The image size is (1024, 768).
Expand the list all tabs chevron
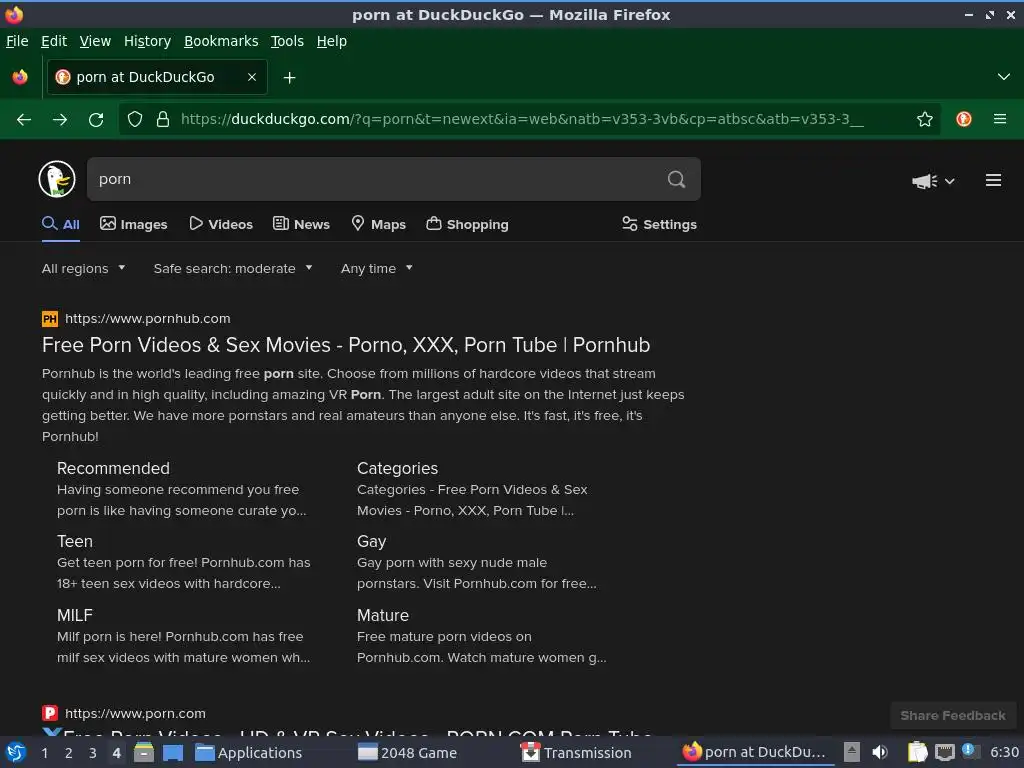[1004, 77]
